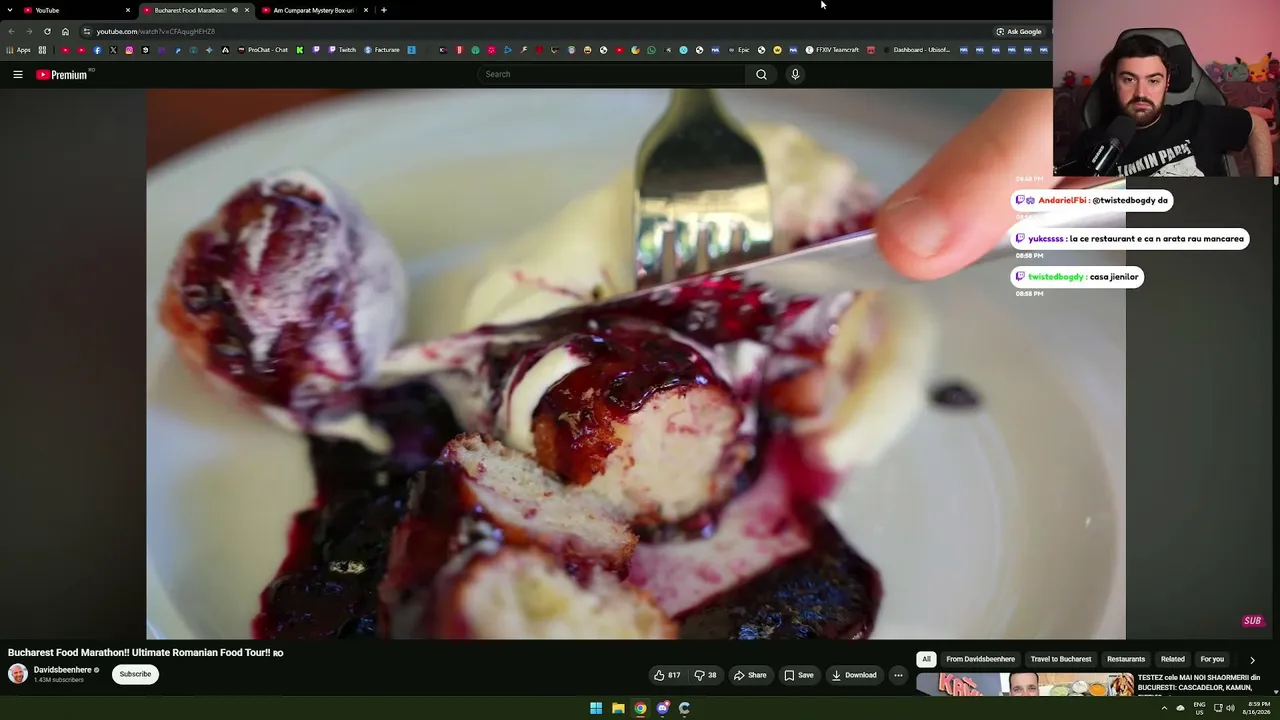
Task: Click the YouTube search magnifier button
Action: pos(761,74)
